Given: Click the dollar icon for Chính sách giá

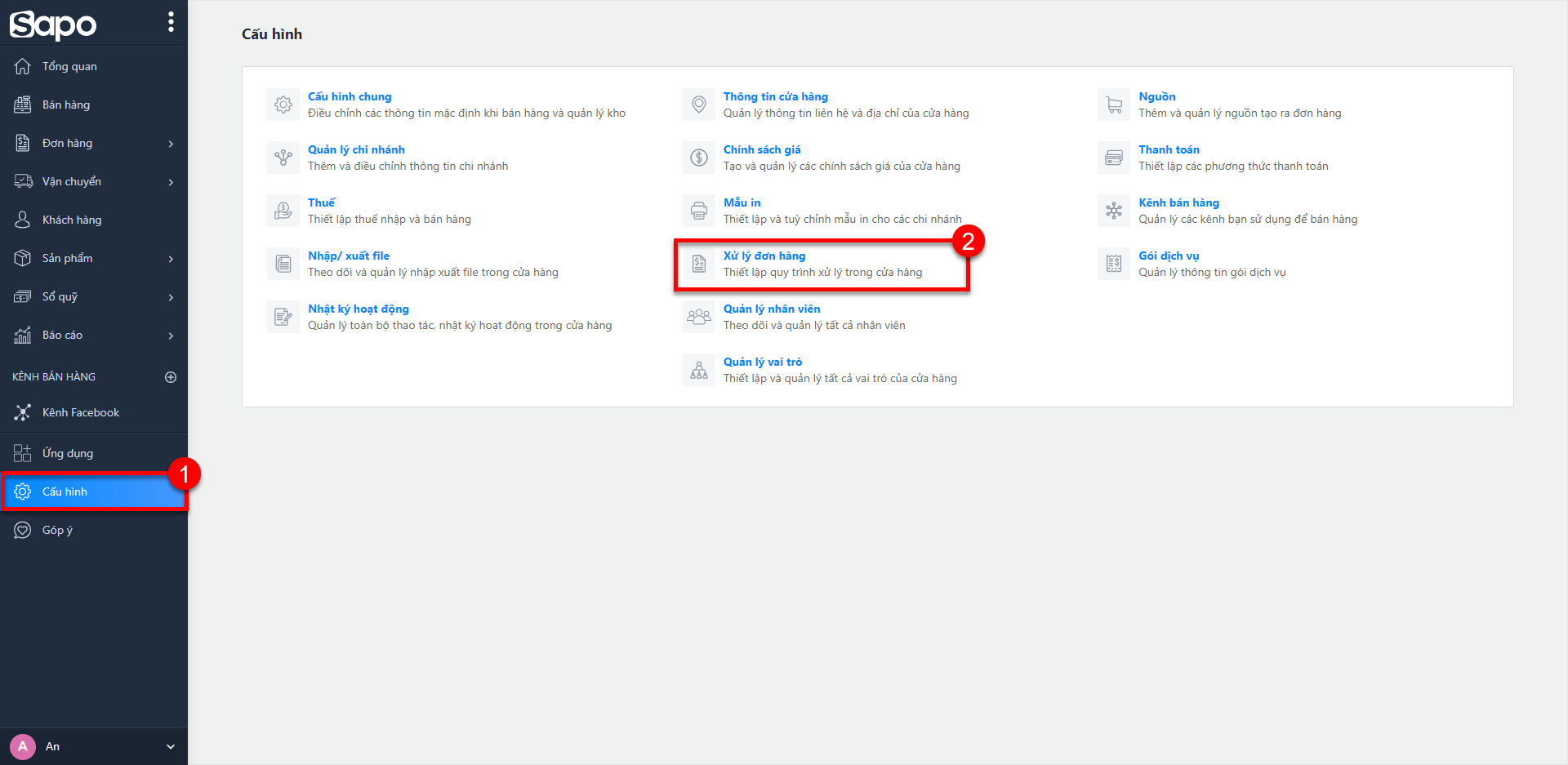Looking at the screenshot, I should (x=699, y=158).
